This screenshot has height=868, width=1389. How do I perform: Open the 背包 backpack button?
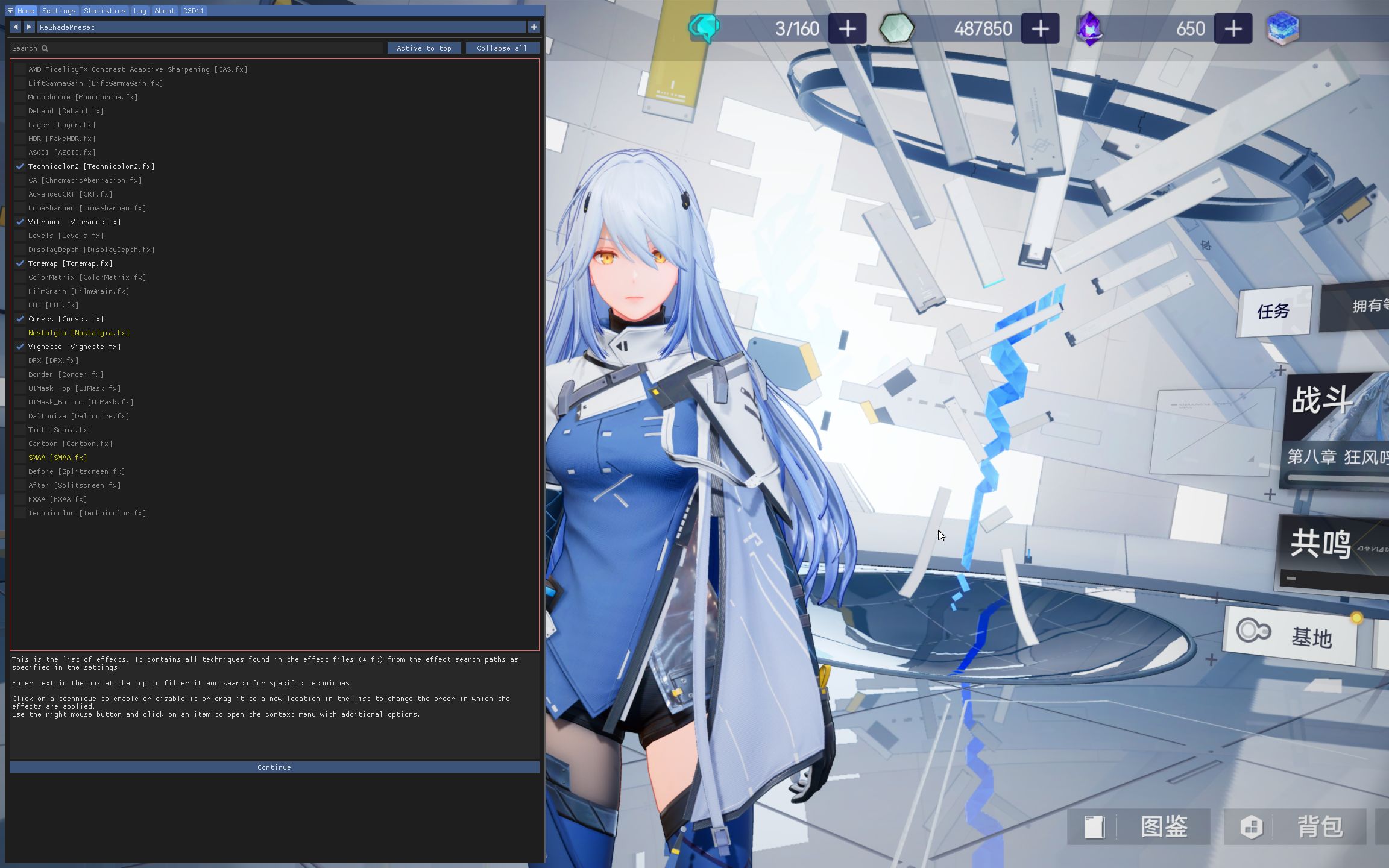click(1295, 826)
